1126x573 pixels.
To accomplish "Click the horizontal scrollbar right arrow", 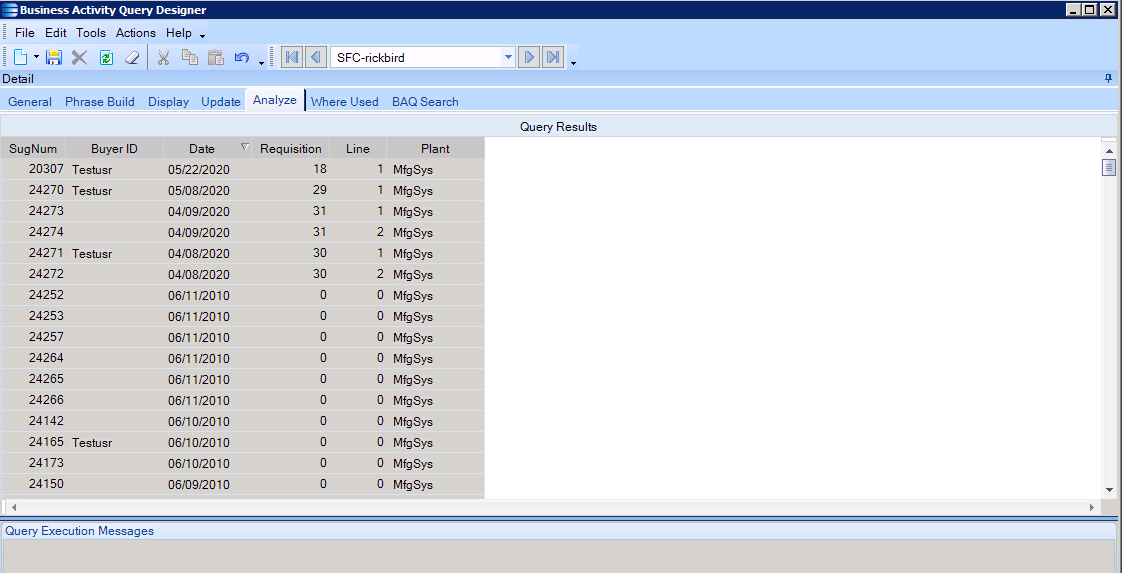I will [x=1092, y=507].
